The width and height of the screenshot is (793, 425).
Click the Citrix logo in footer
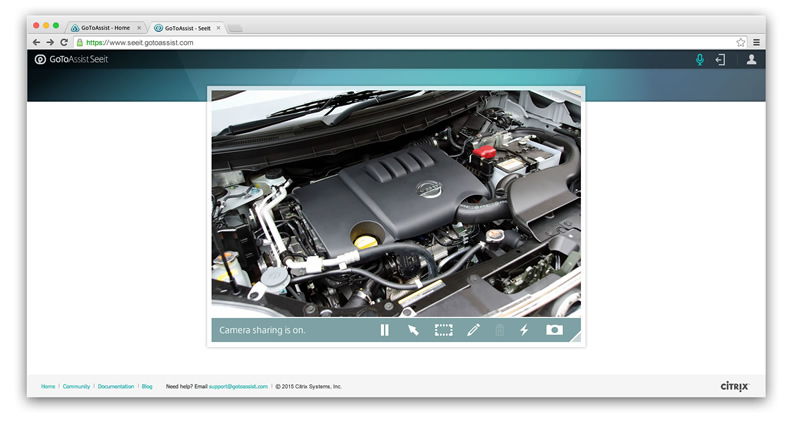pos(734,387)
